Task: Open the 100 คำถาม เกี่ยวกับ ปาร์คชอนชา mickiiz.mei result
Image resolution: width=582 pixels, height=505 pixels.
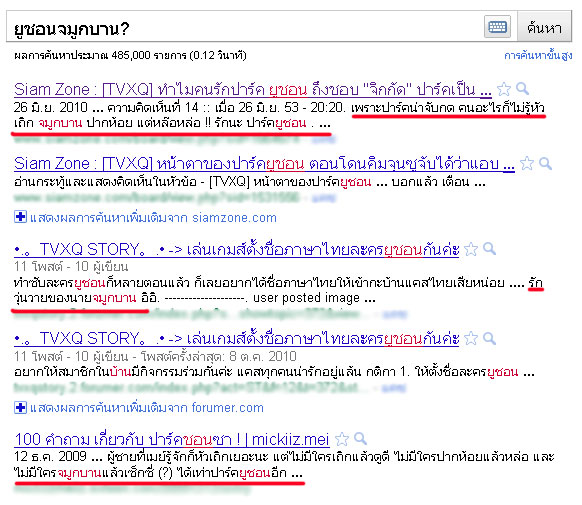Action: 172,440
